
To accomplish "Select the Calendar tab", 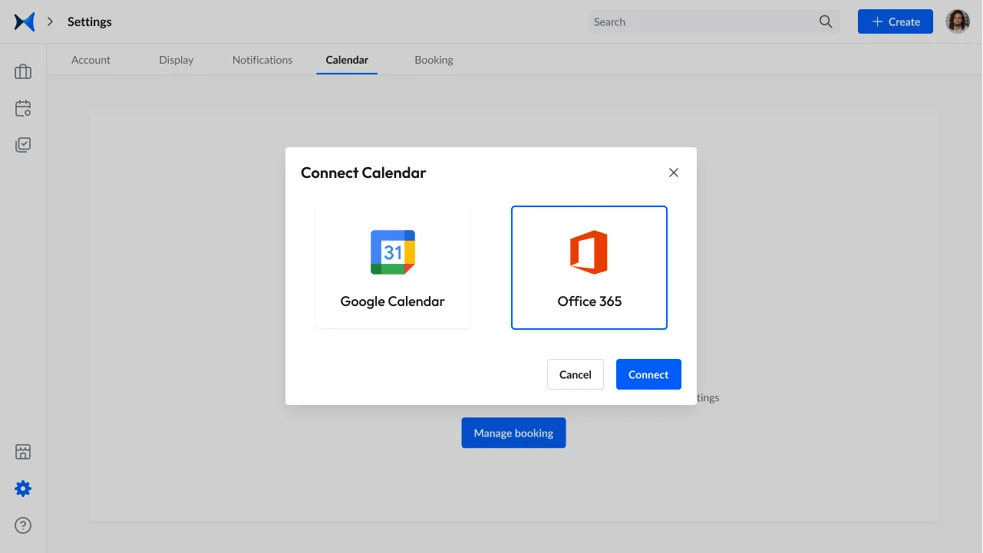I will pyautogui.click(x=347, y=60).
